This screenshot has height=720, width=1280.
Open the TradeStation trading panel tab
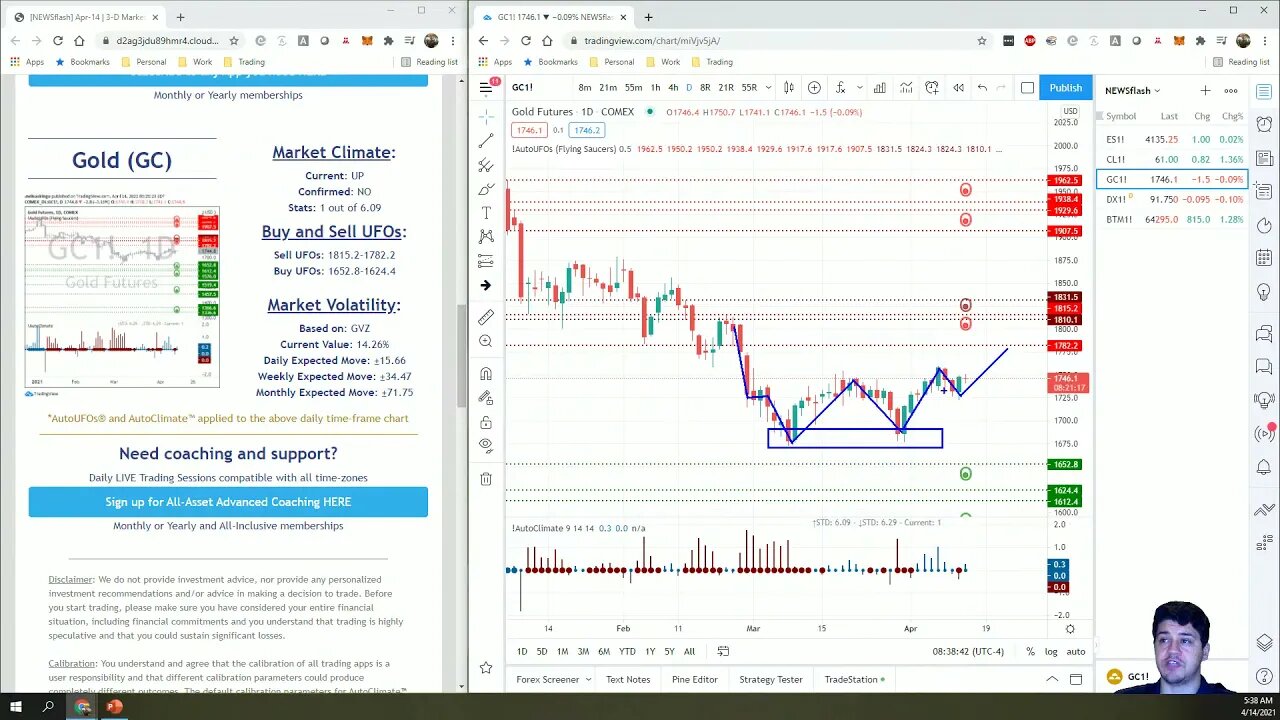(x=854, y=679)
